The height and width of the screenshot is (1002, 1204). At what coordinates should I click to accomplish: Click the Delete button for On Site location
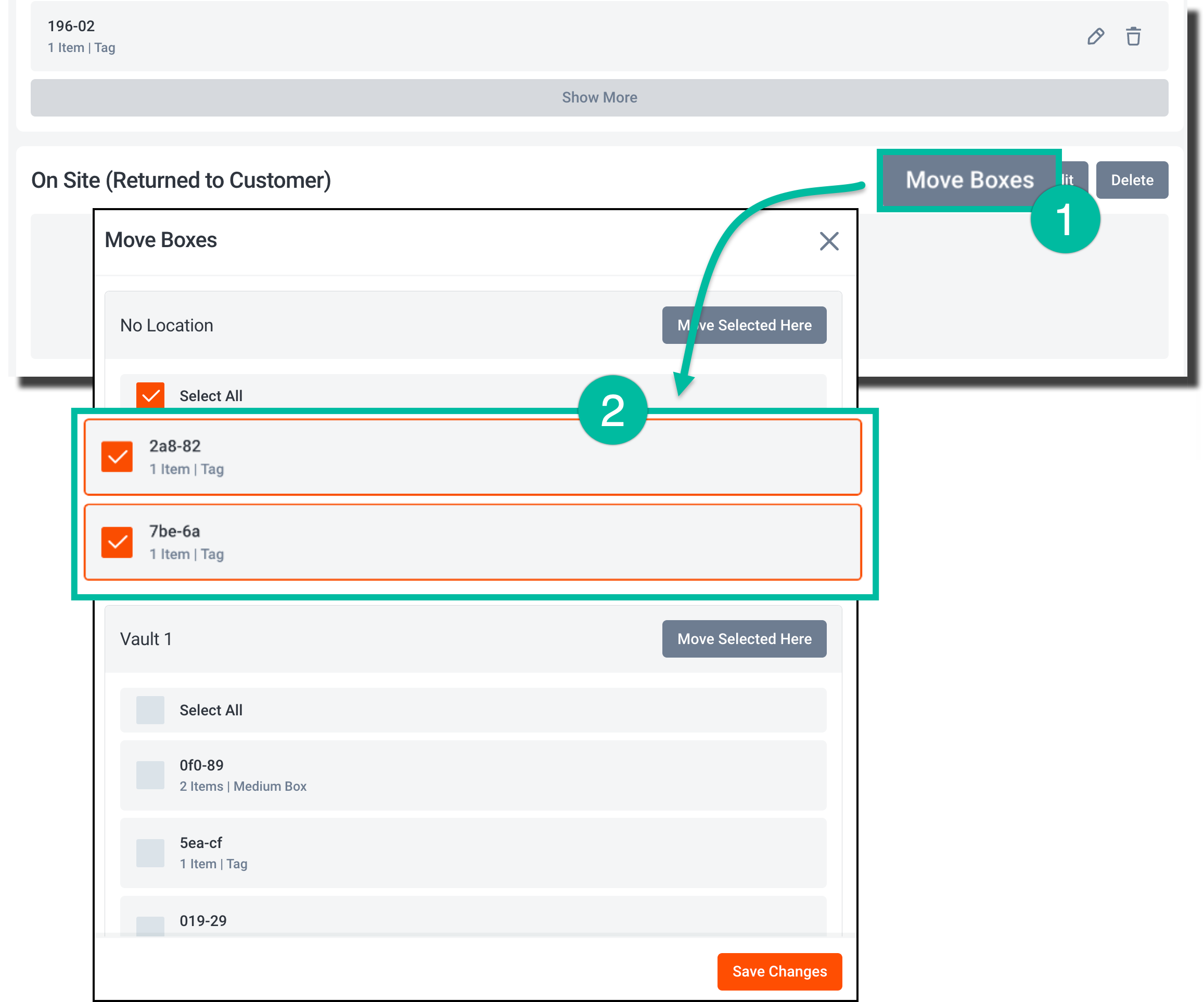pos(1132,180)
